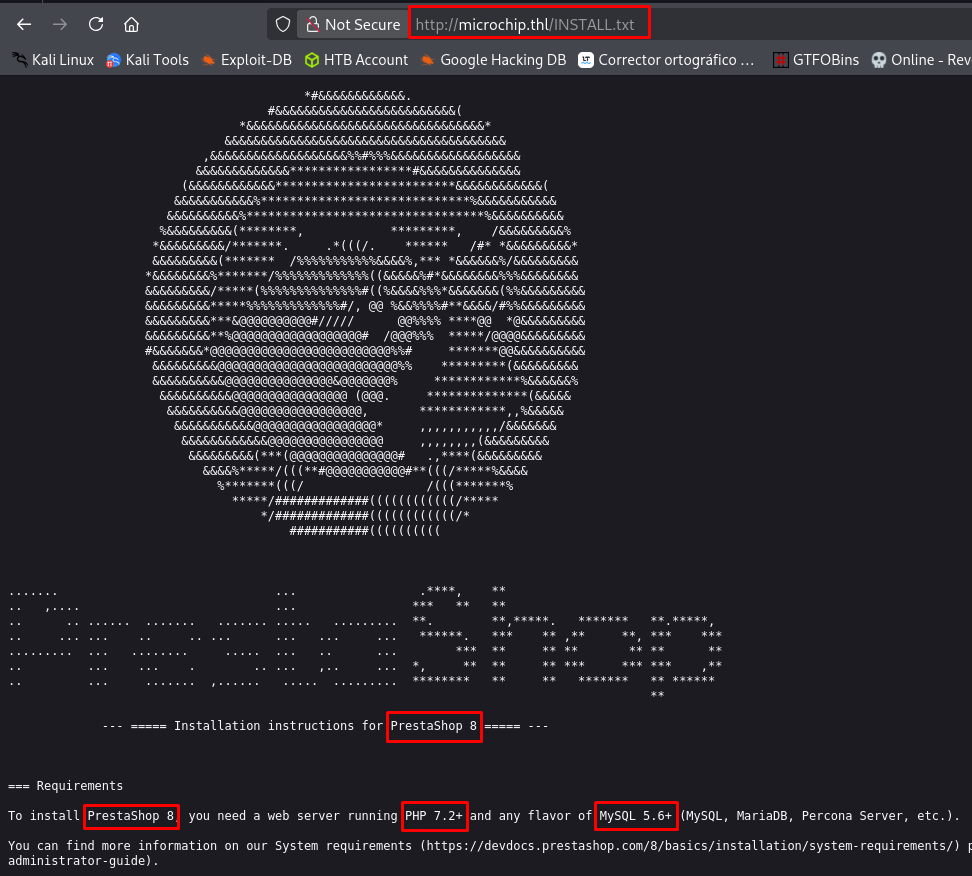Reload the INSTALL.txt page
This screenshot has width=972, height=876.
tap(96, 24)
